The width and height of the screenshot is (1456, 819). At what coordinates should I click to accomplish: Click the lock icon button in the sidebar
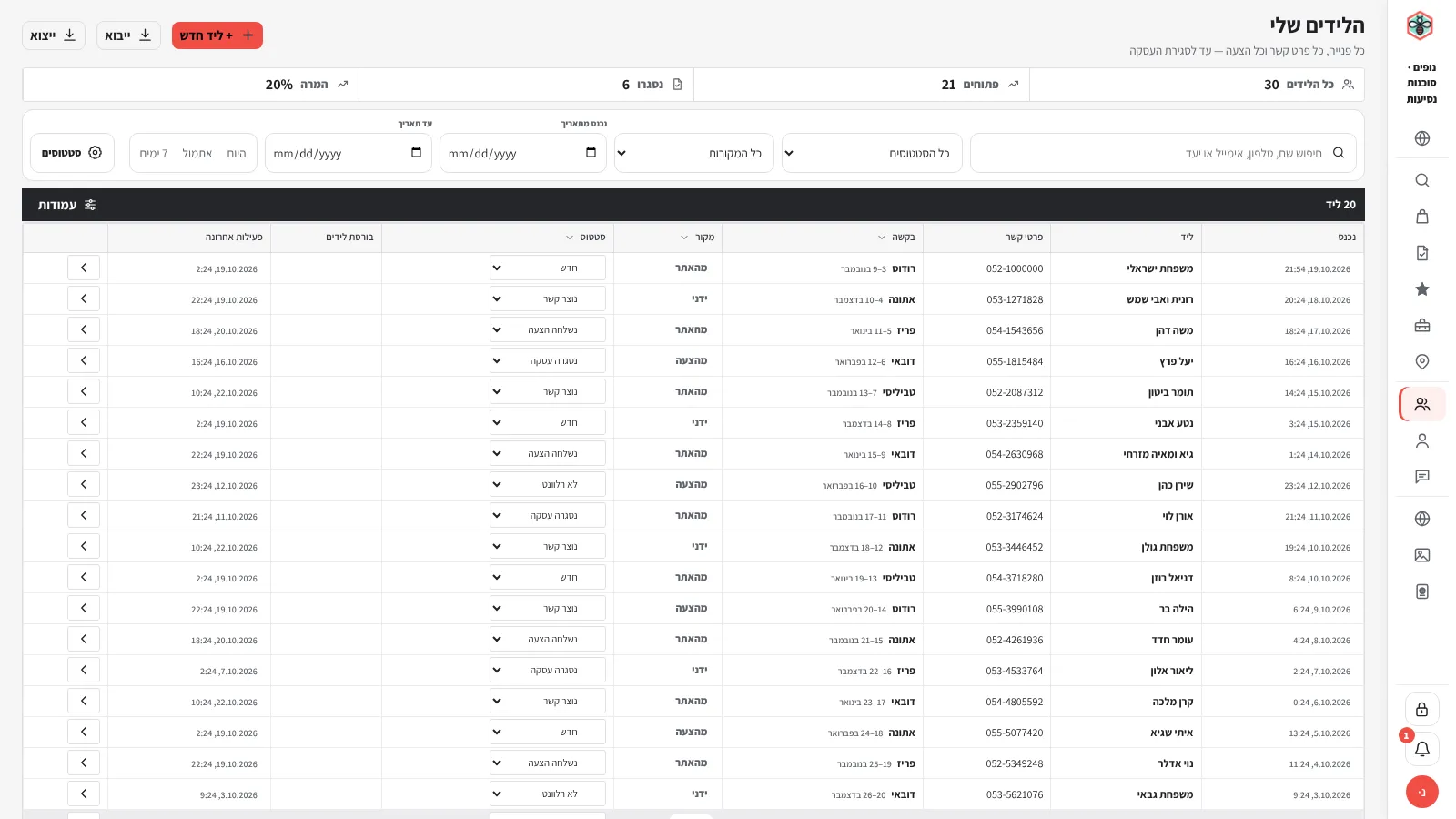1422,710
